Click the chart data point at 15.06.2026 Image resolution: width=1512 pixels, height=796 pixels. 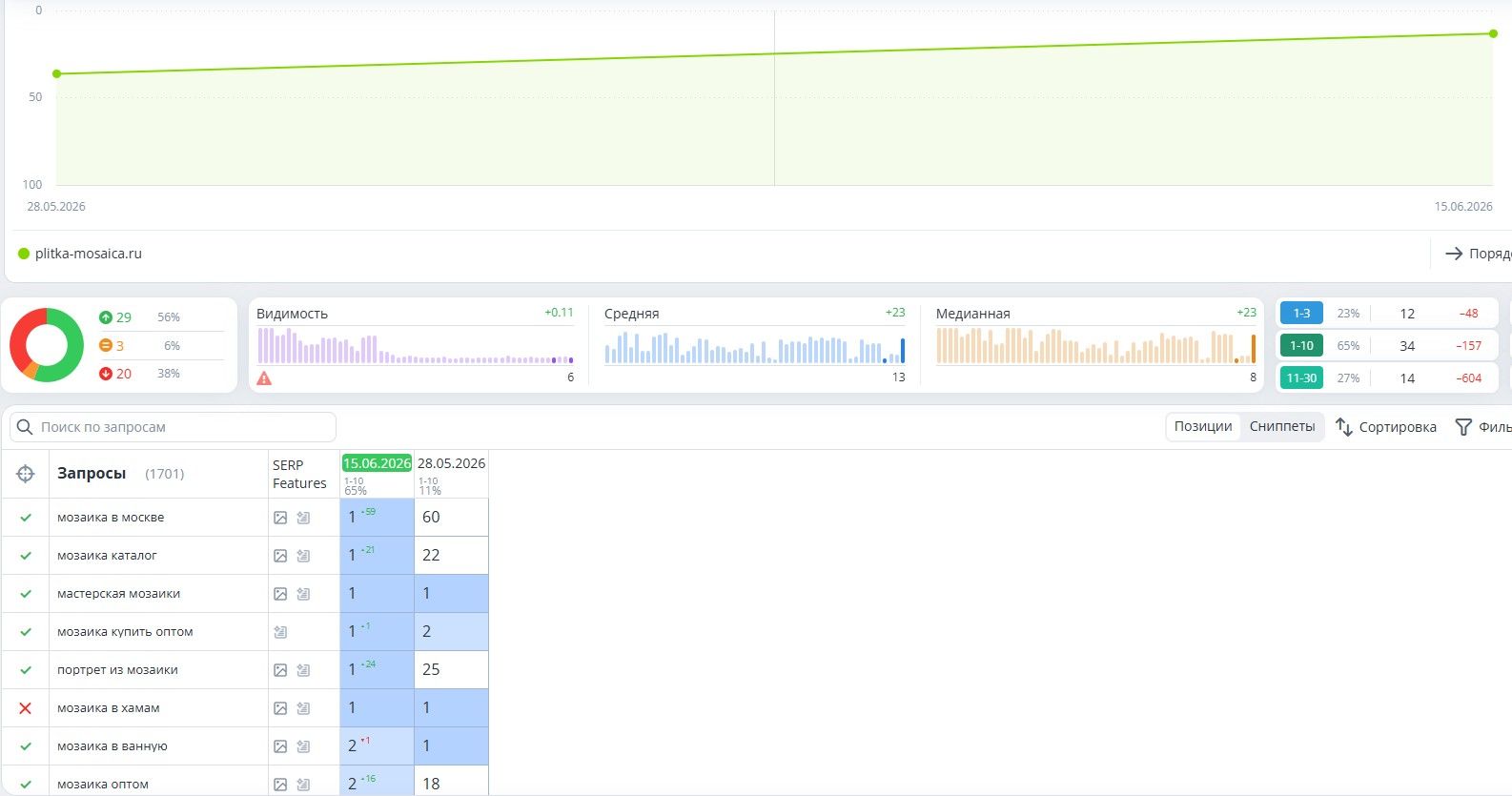pyautogui.click(x=1493, y=33)
